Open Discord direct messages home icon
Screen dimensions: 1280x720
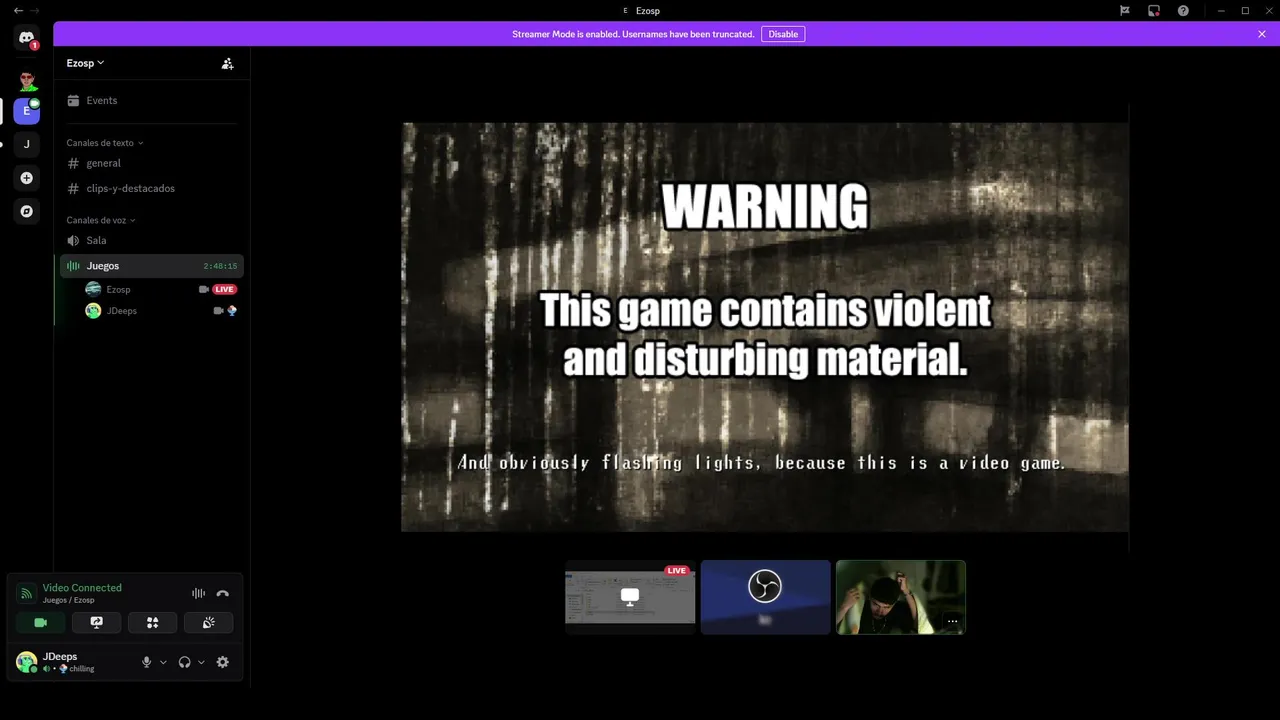[27, 38]
